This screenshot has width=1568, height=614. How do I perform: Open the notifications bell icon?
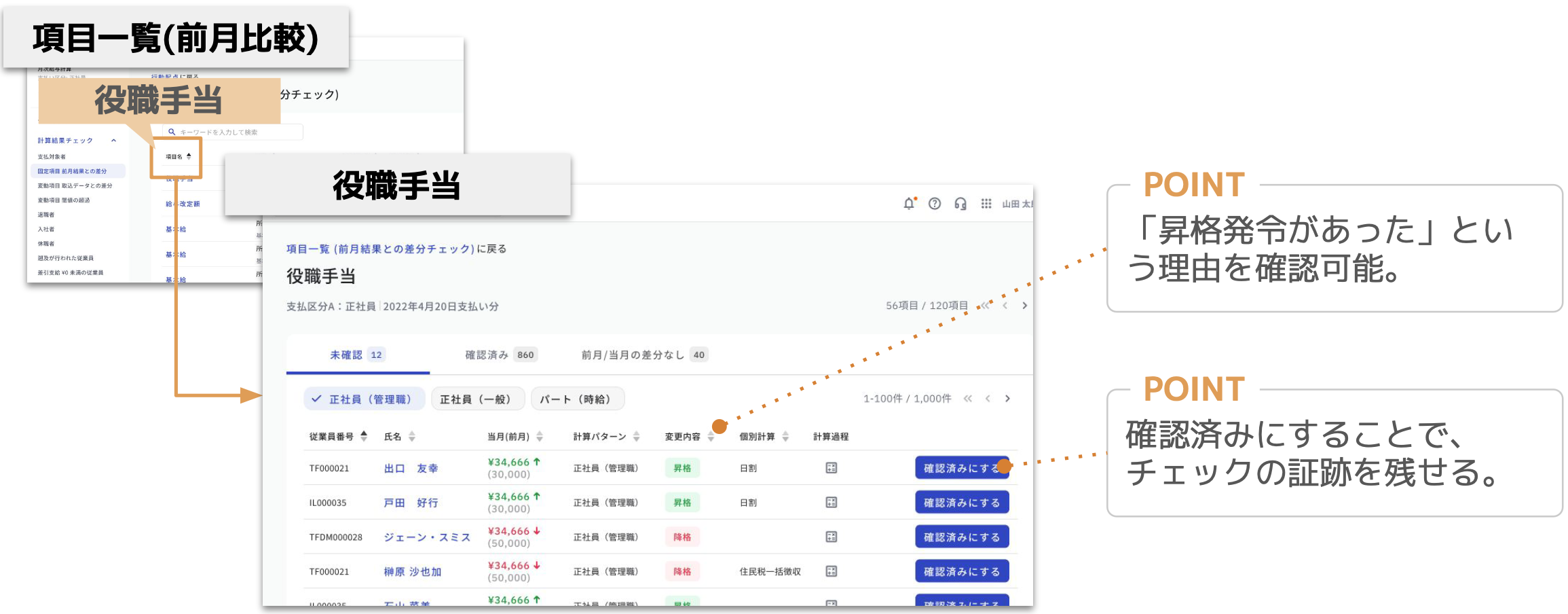[909, 204]
